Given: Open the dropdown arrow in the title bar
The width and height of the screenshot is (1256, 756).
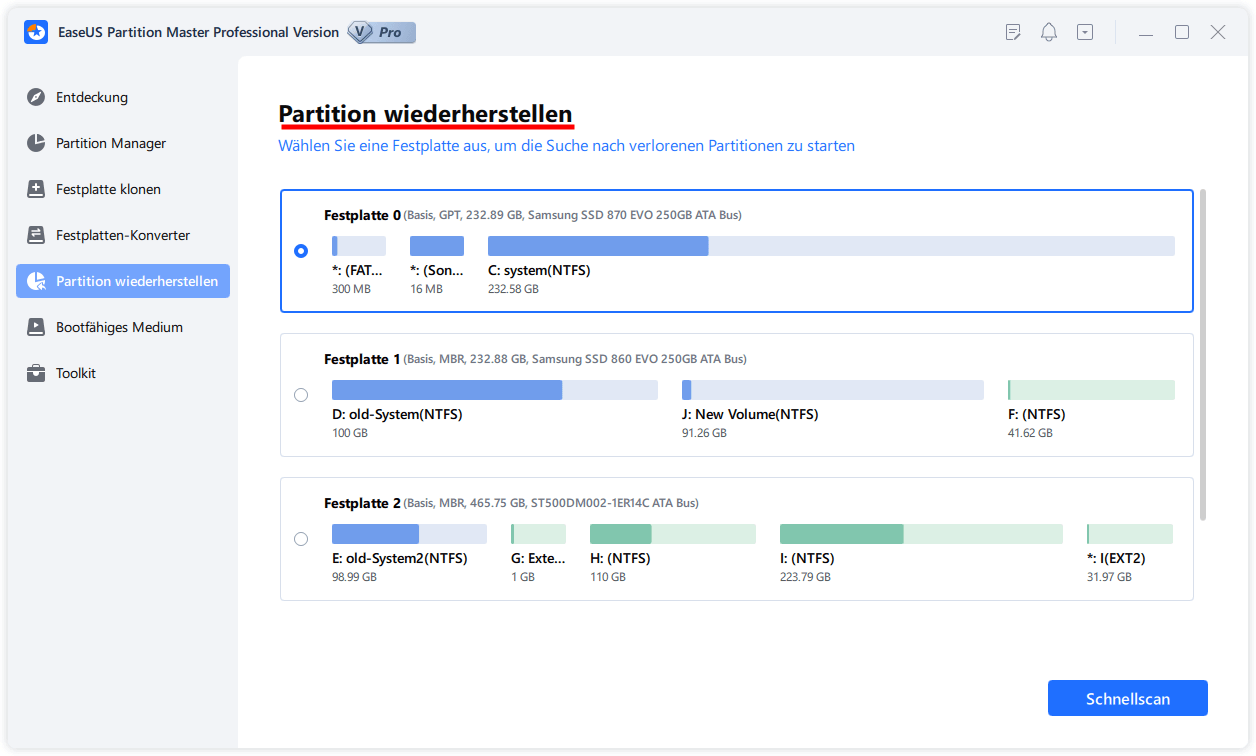Looking at the screenshot, I should 1084,31.
